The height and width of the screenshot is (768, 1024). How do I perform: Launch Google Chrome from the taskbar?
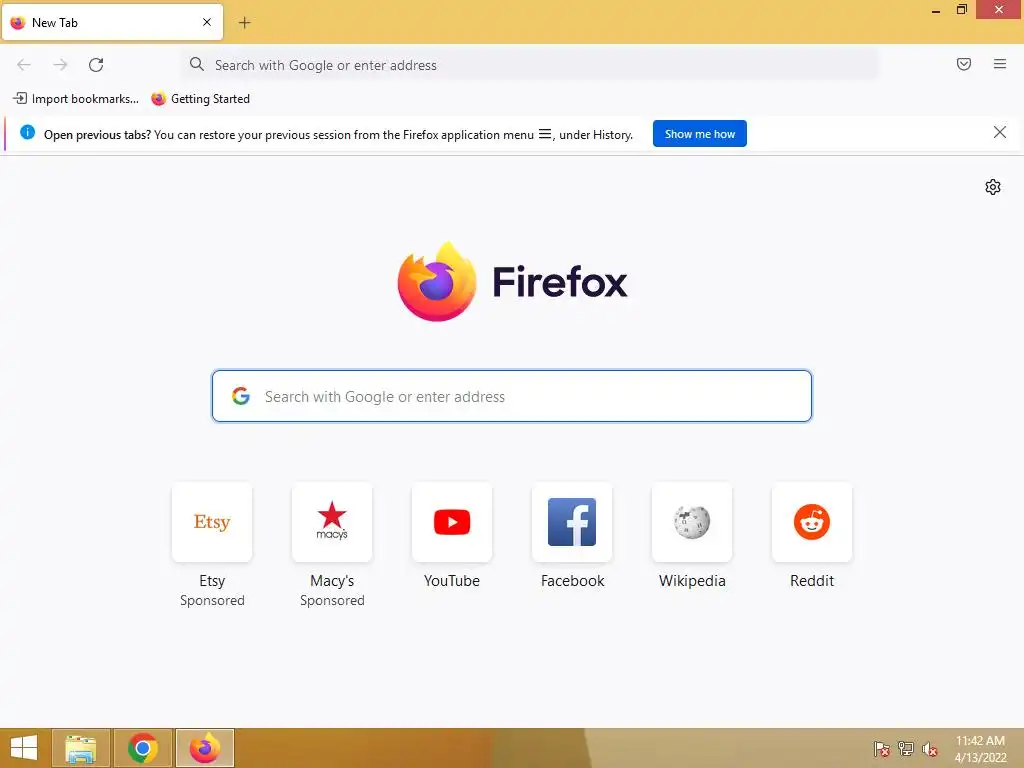[142, 748]
